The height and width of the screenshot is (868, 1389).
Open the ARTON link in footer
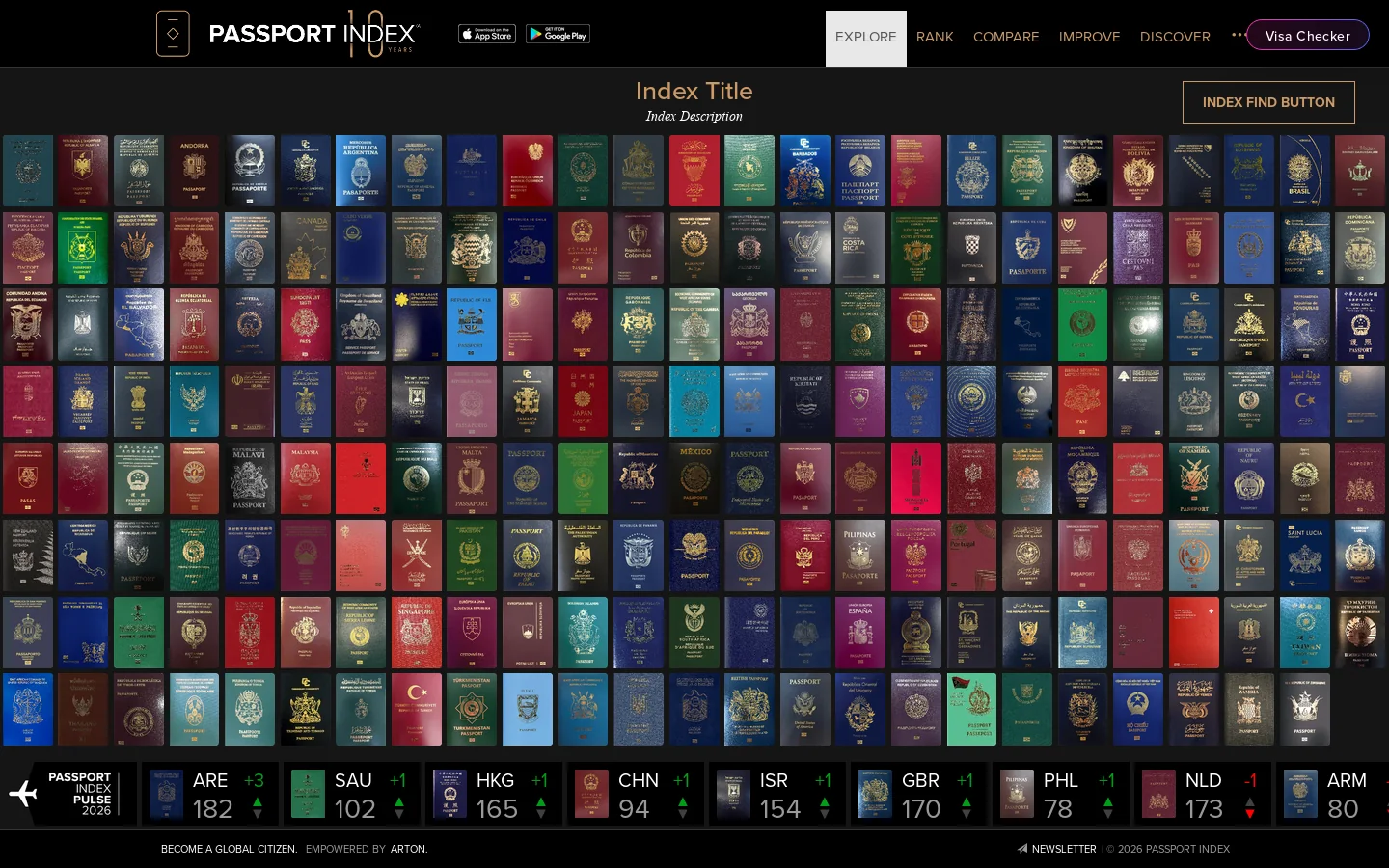tap(408, 849)
